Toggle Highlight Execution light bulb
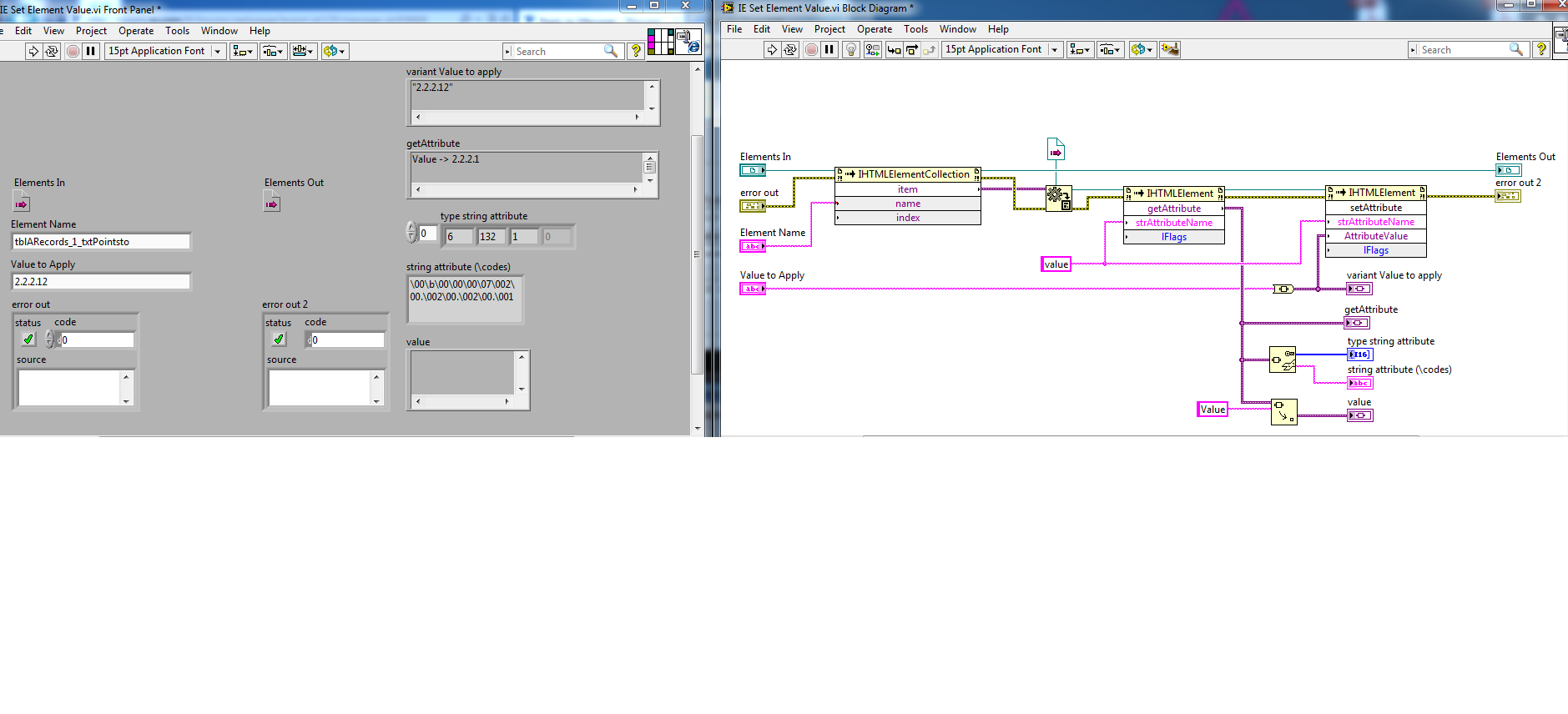The height and width of the screenshot is (714, 1568). 851,50
